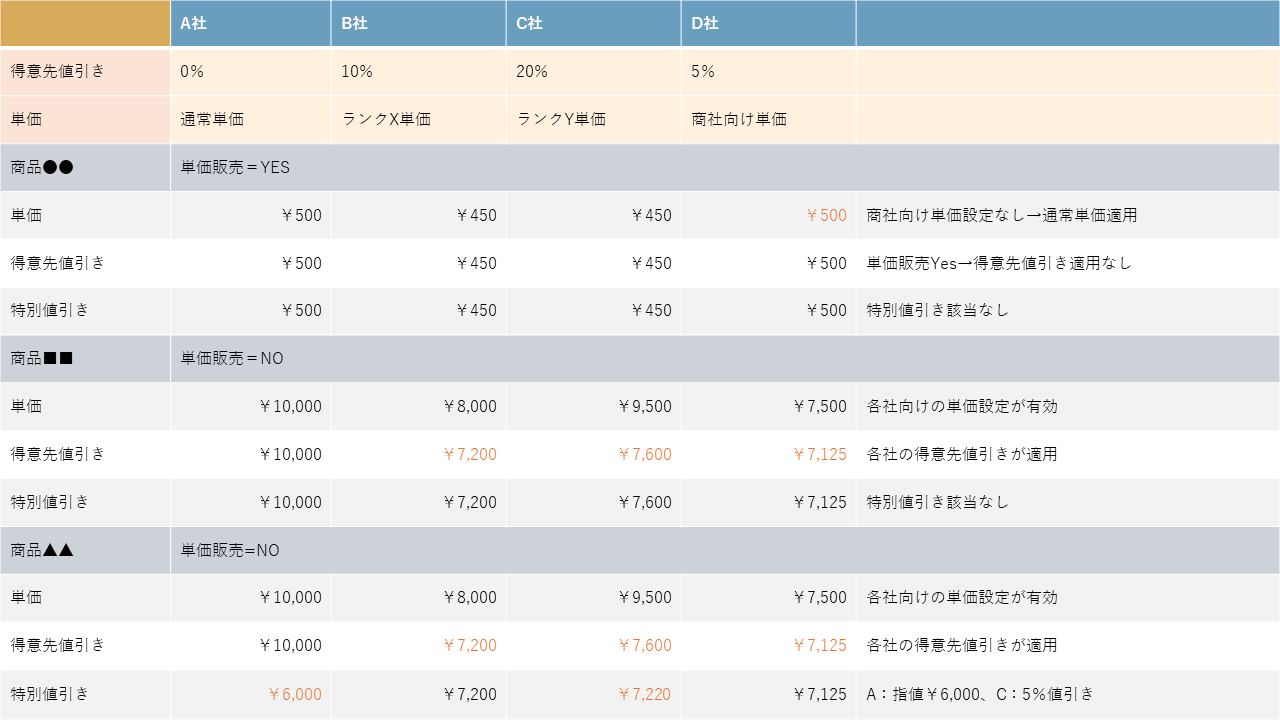The image size is (1280, 720).
Task: Select the 0% discount cell for A社
Action: click(x=250, y=72)
